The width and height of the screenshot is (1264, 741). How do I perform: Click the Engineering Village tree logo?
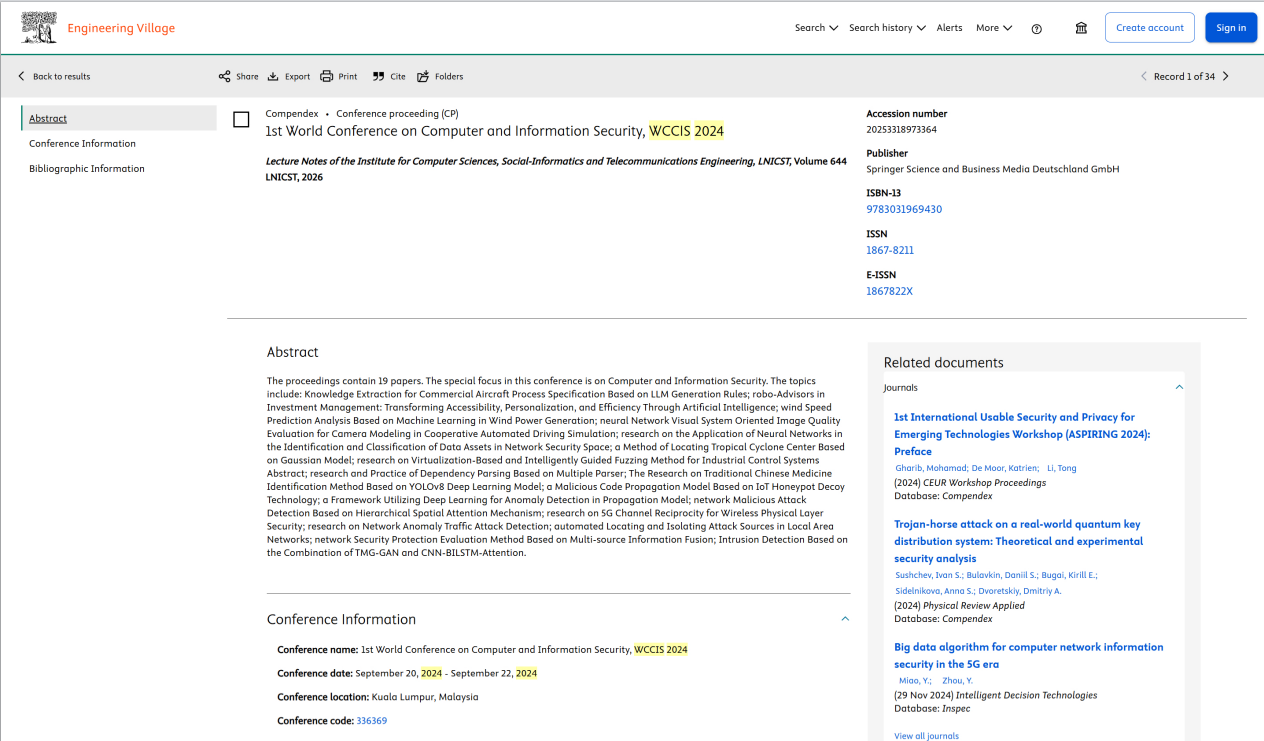point(39,28)
